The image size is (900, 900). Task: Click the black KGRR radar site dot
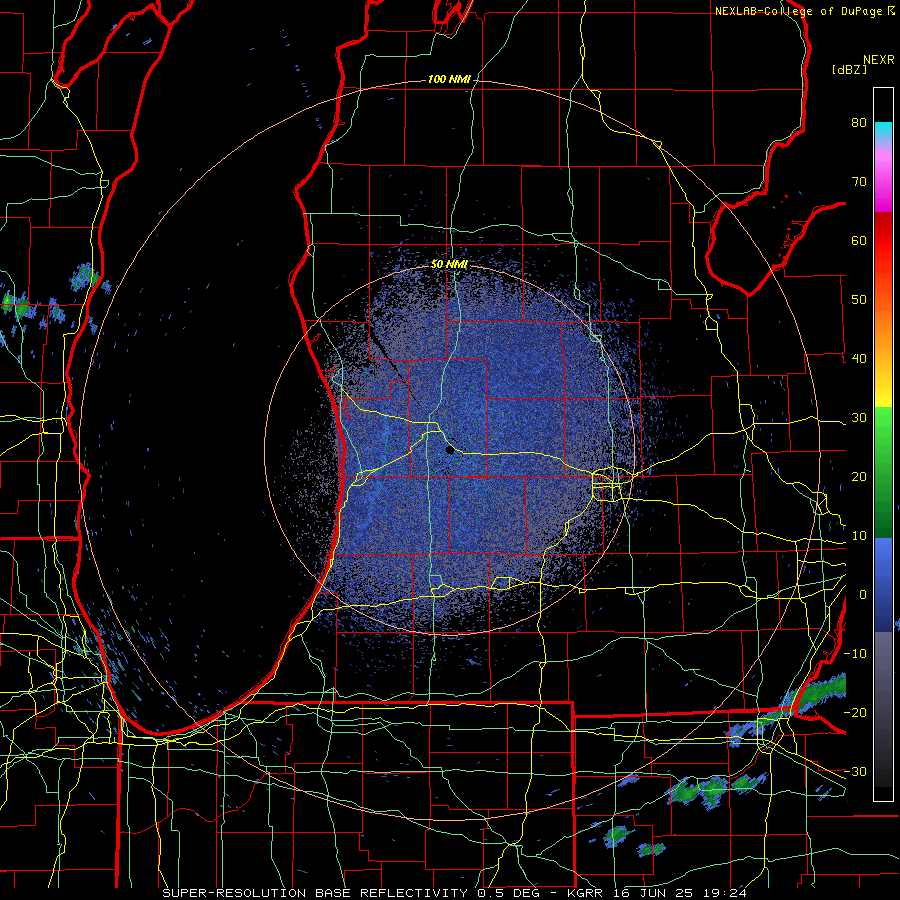450,450
